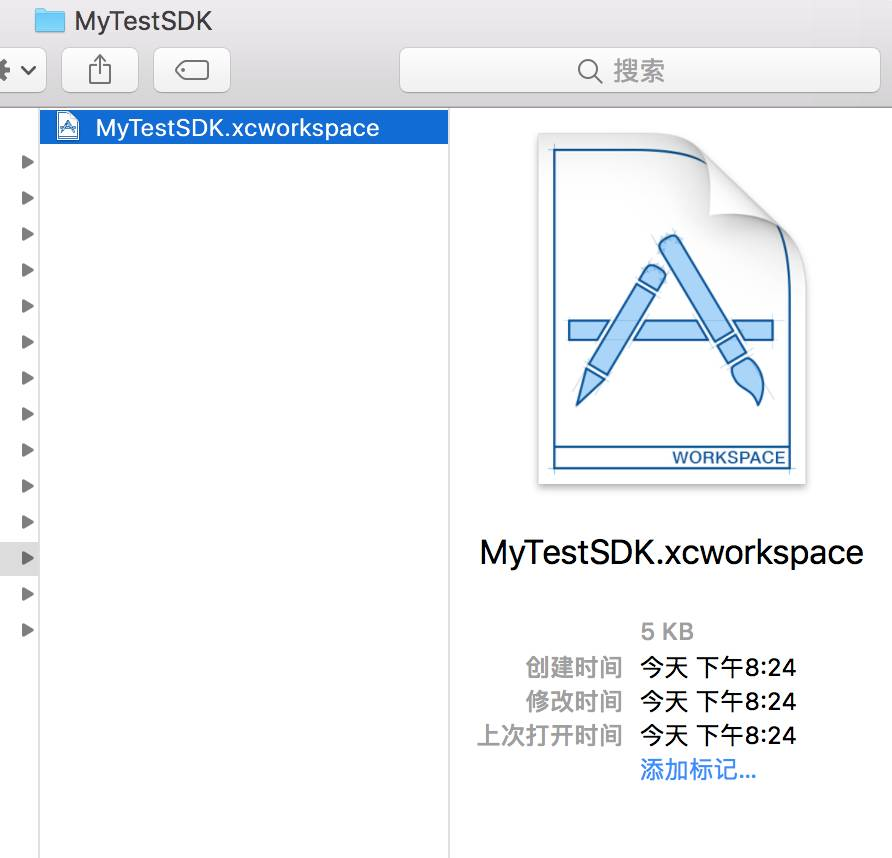
Task: Click the blue folder icon beside MyTestSDK title
Action: pyautogui.click(x=49, y=20)
